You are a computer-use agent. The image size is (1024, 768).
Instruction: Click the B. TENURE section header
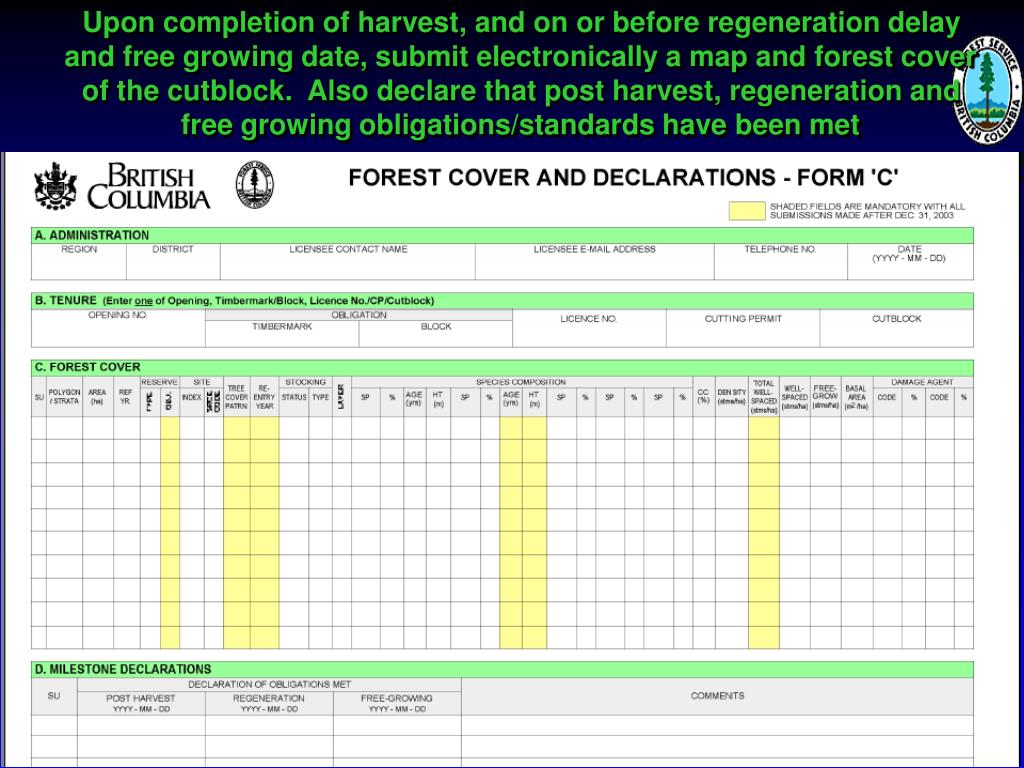coord(502,300)
